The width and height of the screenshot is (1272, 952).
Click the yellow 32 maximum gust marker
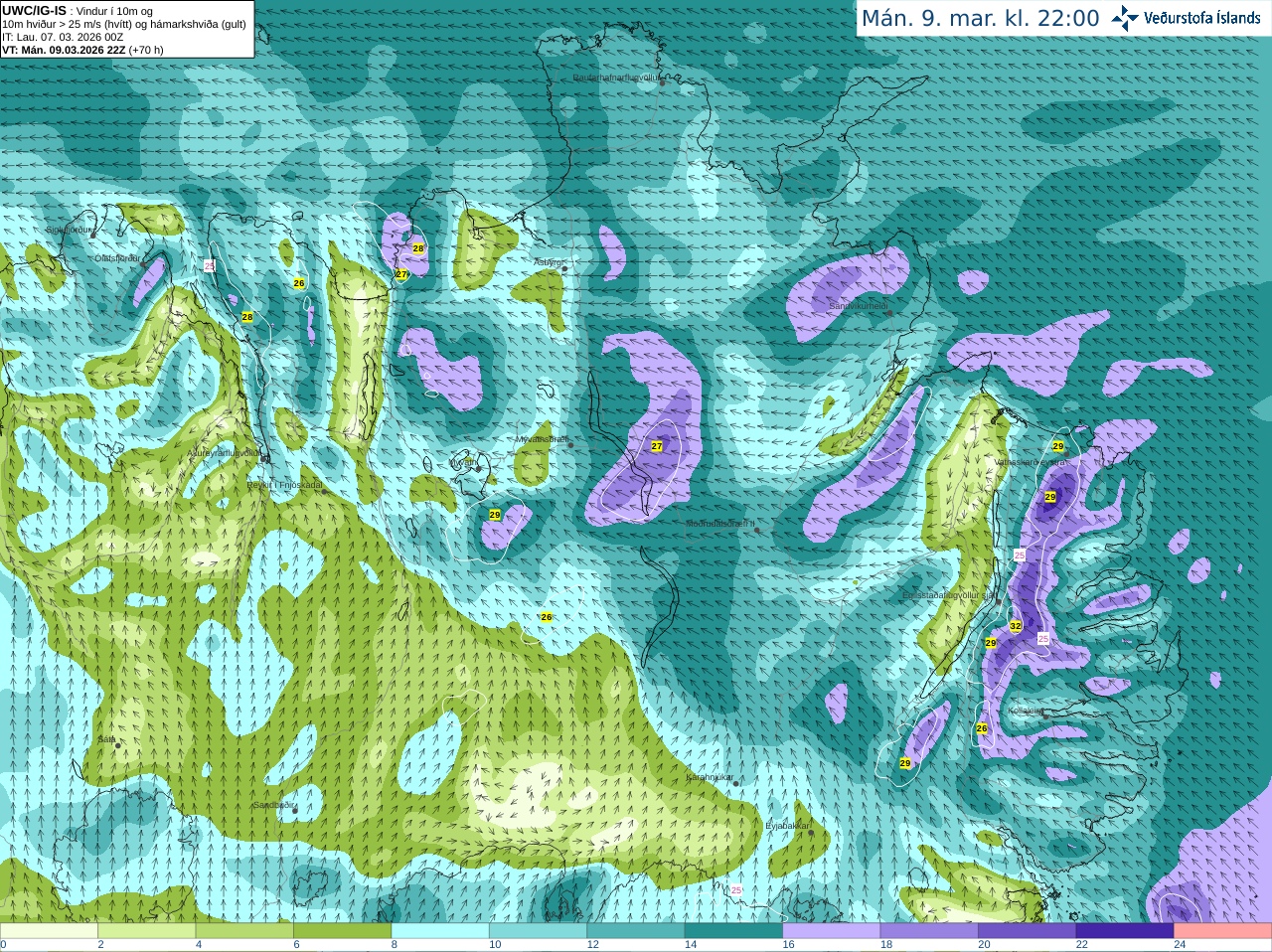pos(1015,626)
